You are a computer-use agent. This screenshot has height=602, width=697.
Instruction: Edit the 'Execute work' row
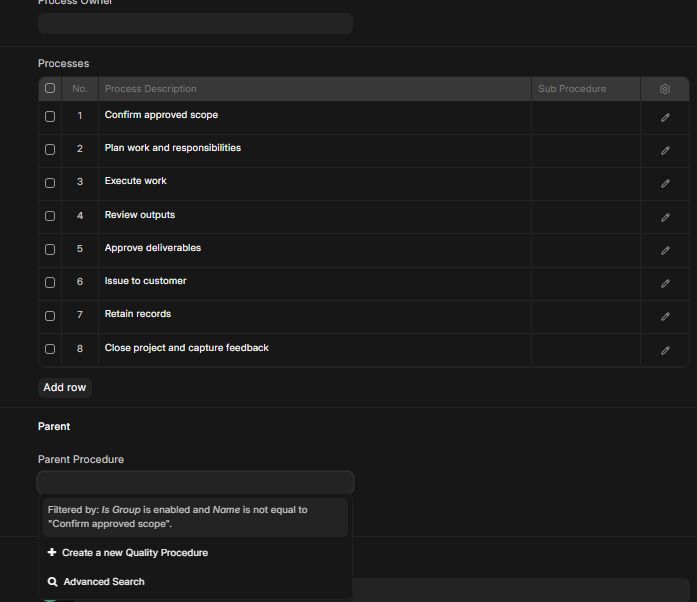click(665, 183)
